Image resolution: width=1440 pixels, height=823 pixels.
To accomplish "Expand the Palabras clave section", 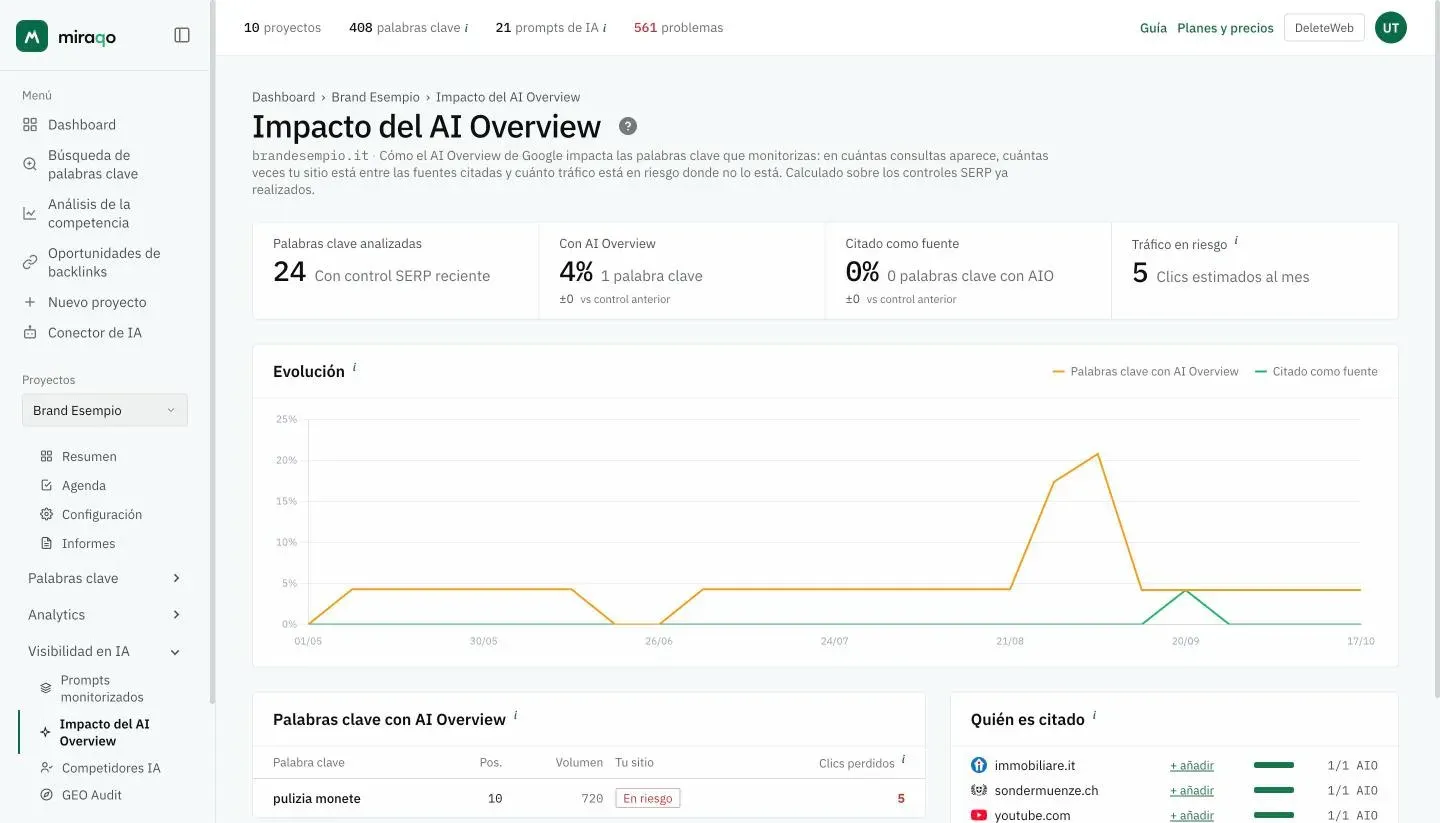I will 105,578.
